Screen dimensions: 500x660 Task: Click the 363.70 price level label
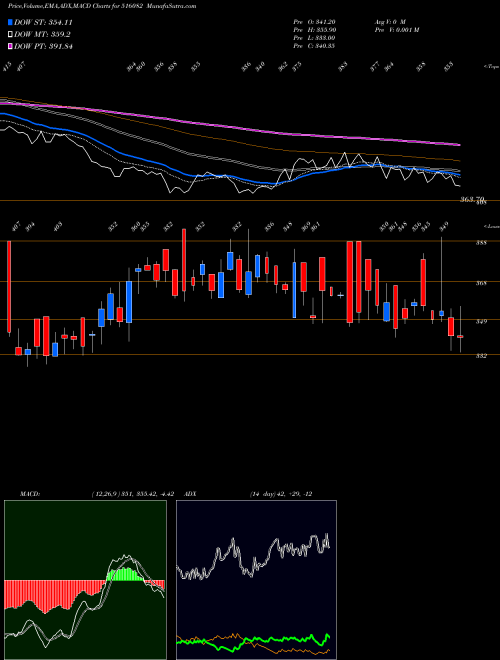coord(472,199)
